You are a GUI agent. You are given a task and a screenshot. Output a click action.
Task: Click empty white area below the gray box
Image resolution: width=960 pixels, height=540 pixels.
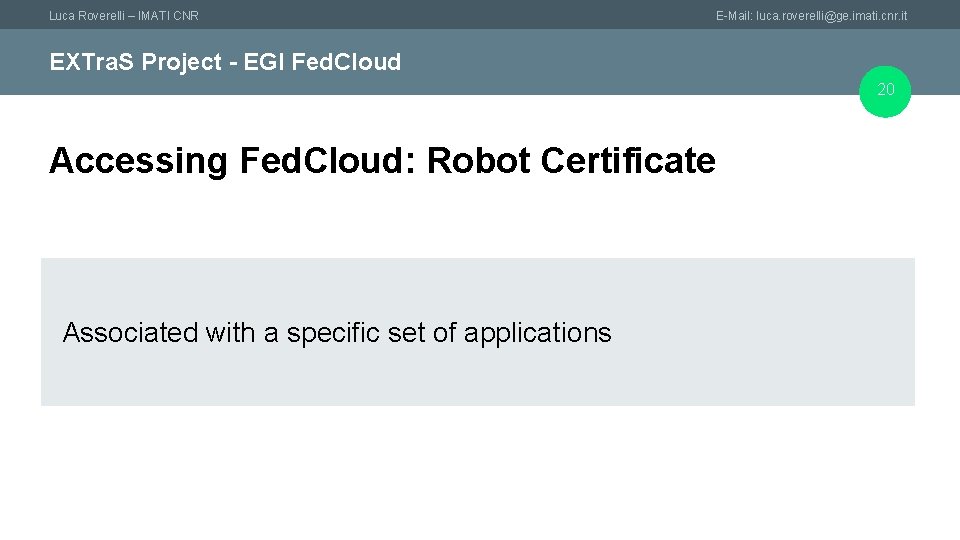click(480, 472)
